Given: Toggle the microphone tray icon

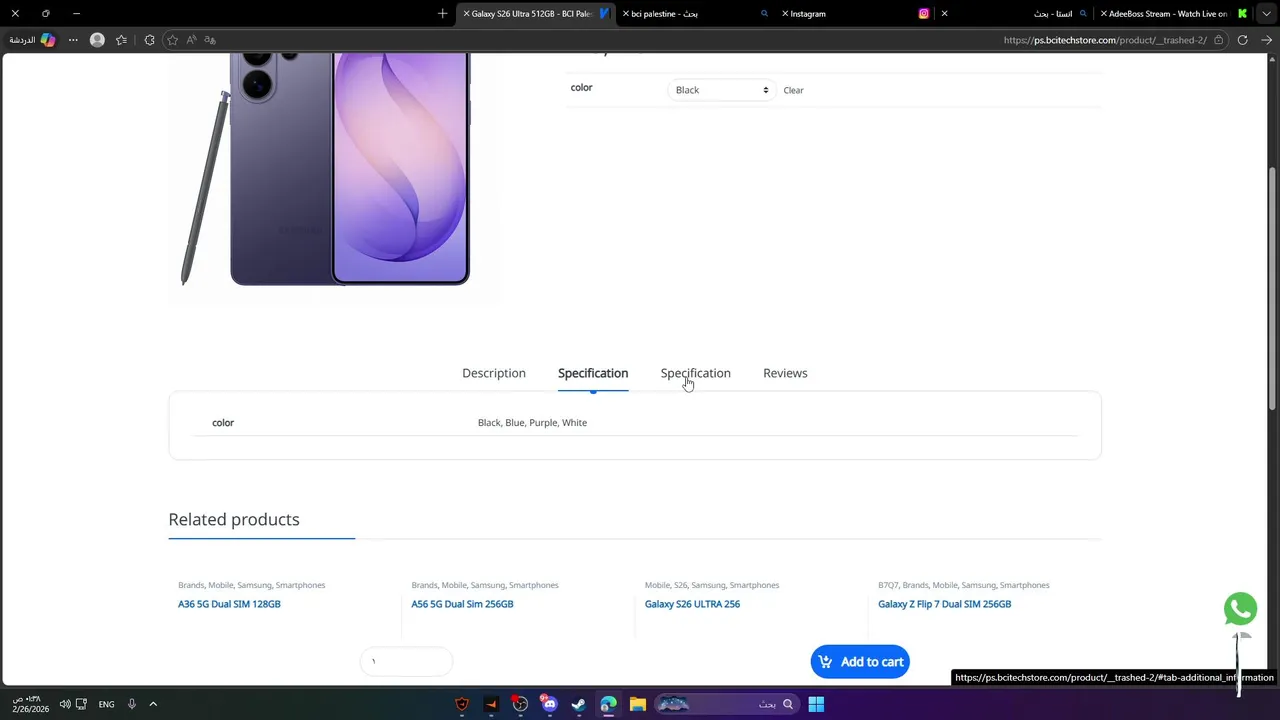Looking at the screenshot, I should click(x=131, y=704).
